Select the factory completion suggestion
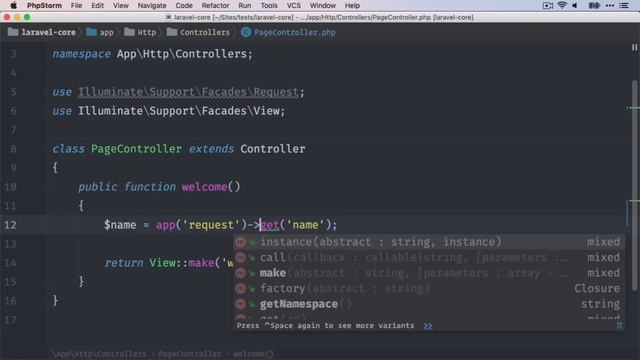The image size is (640, 360). click(x=429, y=289)
